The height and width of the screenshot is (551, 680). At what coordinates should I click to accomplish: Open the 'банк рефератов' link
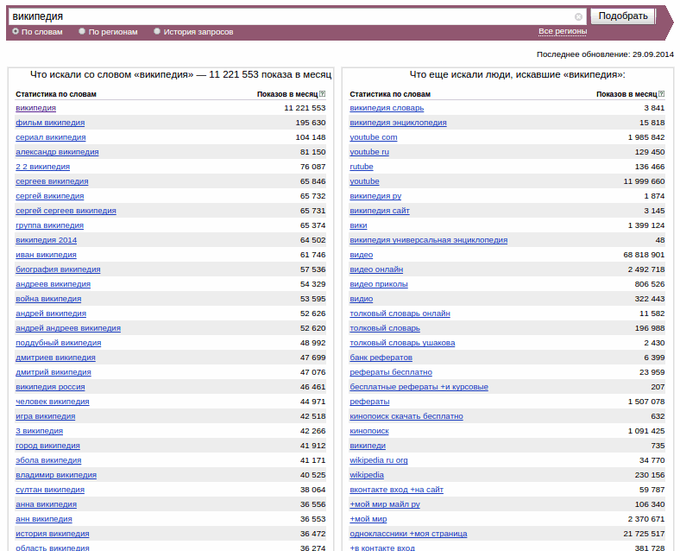point(381,358)
